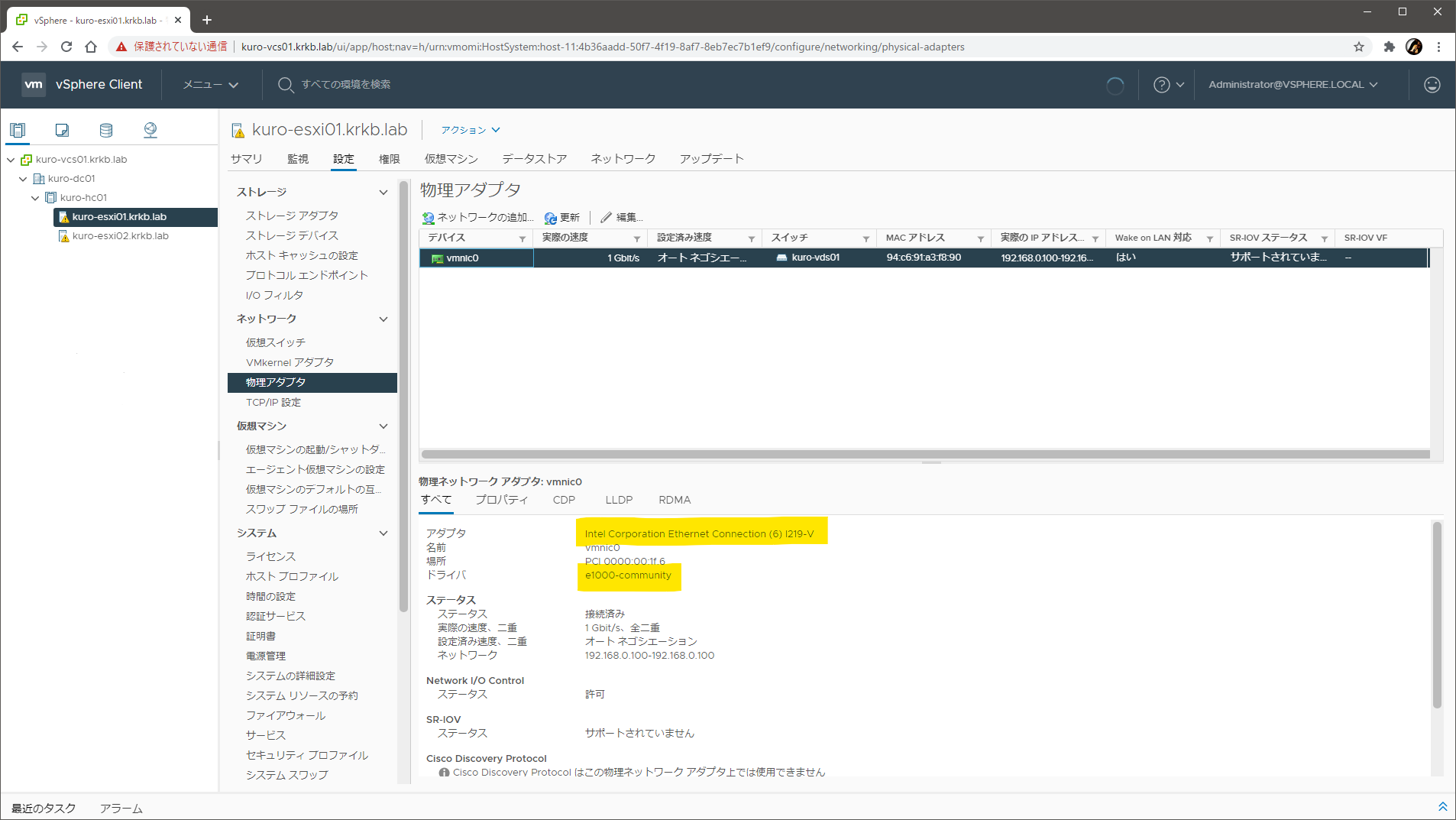Screen dimensions: 1456x820
Task: Focus the global search field
Action: [x=346, y=85]
